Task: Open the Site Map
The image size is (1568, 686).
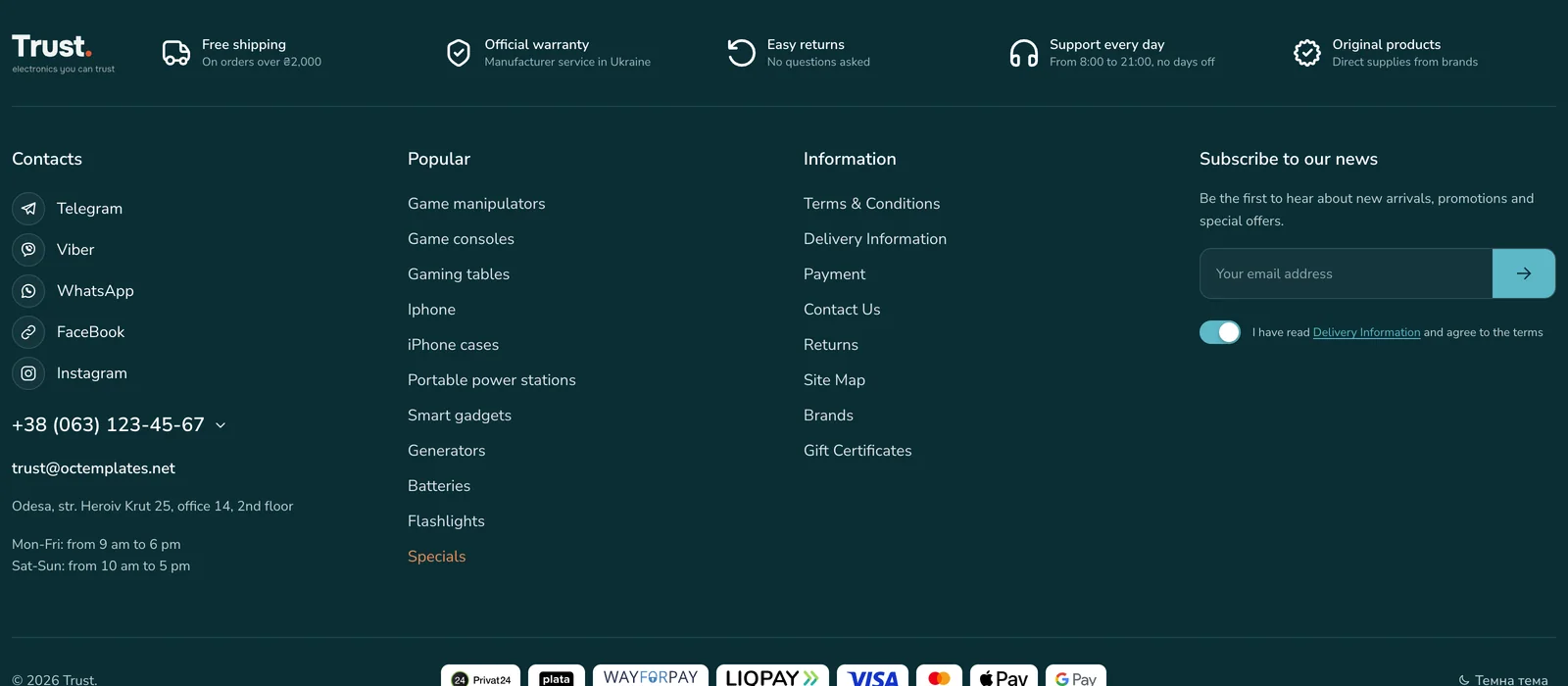Action: click(834, 380)
